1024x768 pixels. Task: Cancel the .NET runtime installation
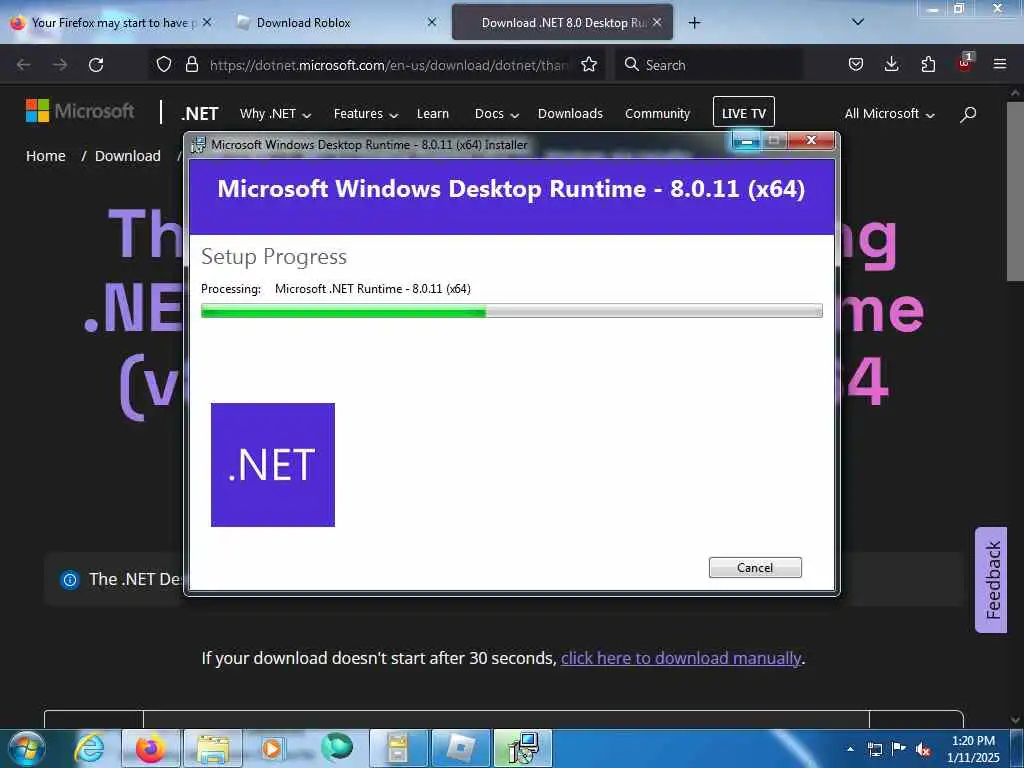755,568
